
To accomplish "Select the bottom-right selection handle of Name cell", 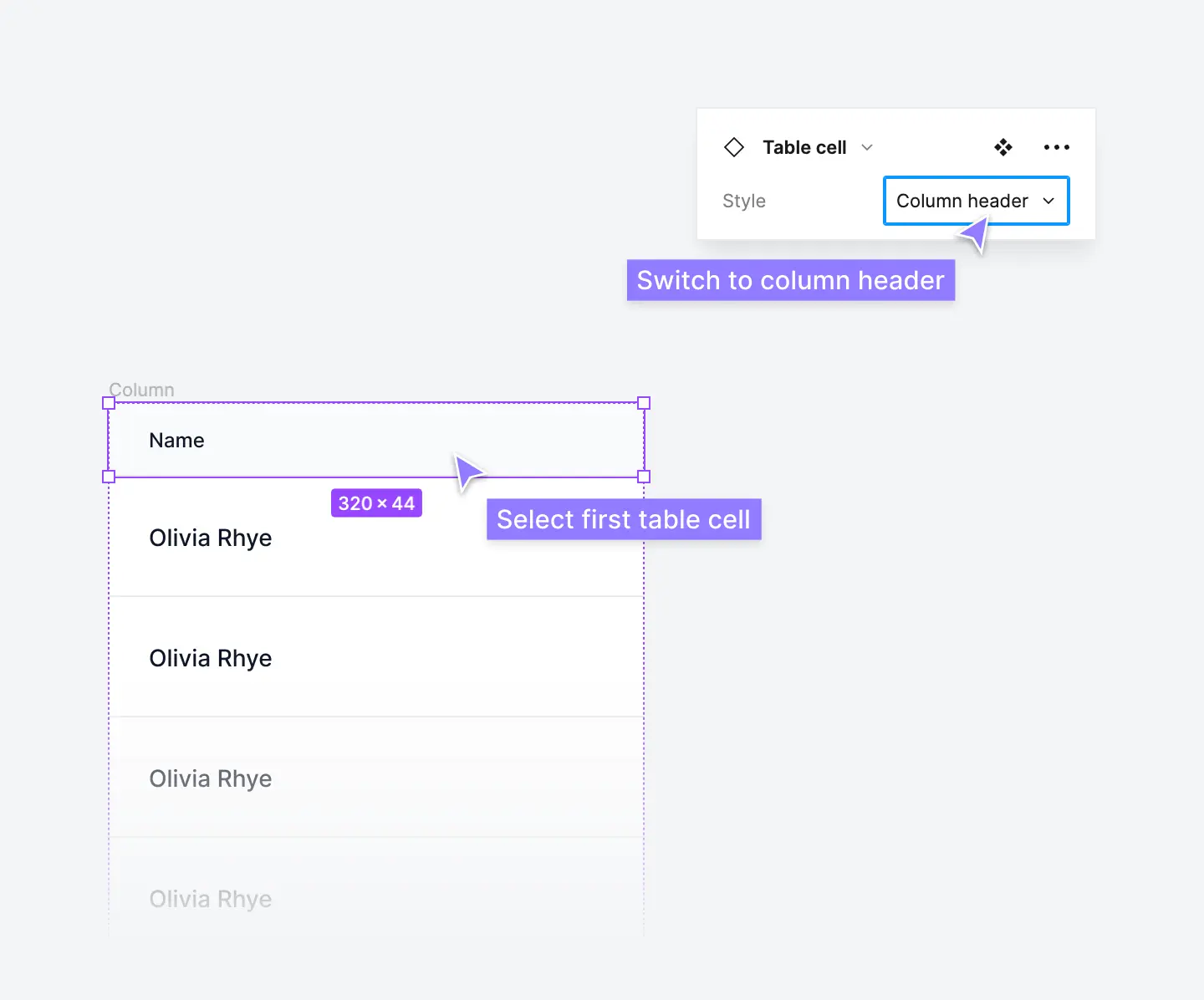I will click(x=644, y=476).
